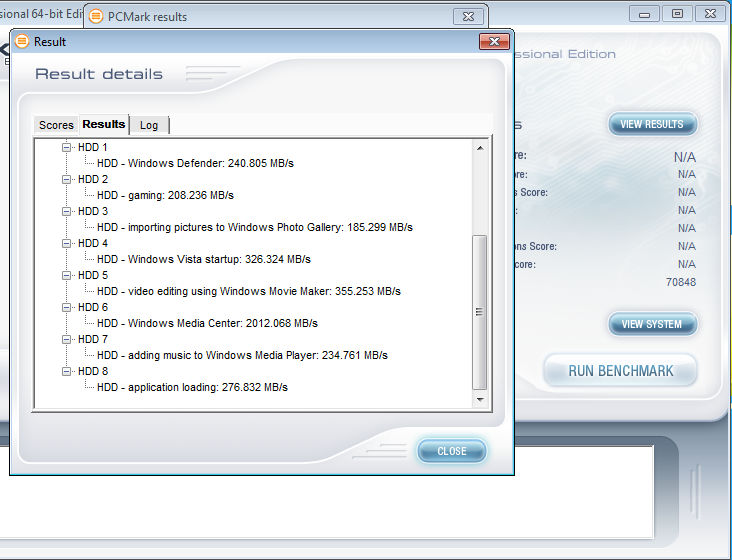Close the Result dialog with red X
The width and height of the screenshot is (732, 560).
coord(494,42)
